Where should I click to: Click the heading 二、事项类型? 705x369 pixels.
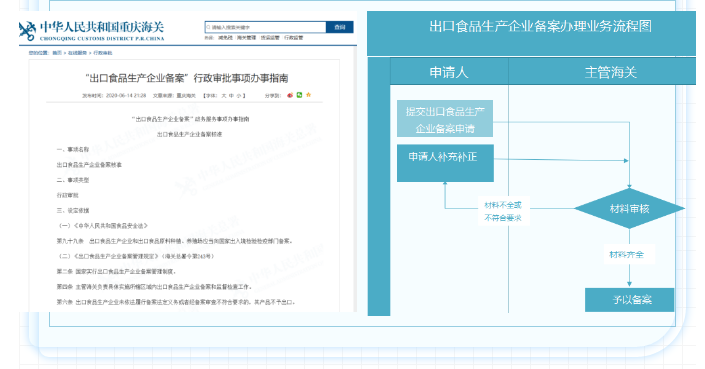[x=73, y=180]
